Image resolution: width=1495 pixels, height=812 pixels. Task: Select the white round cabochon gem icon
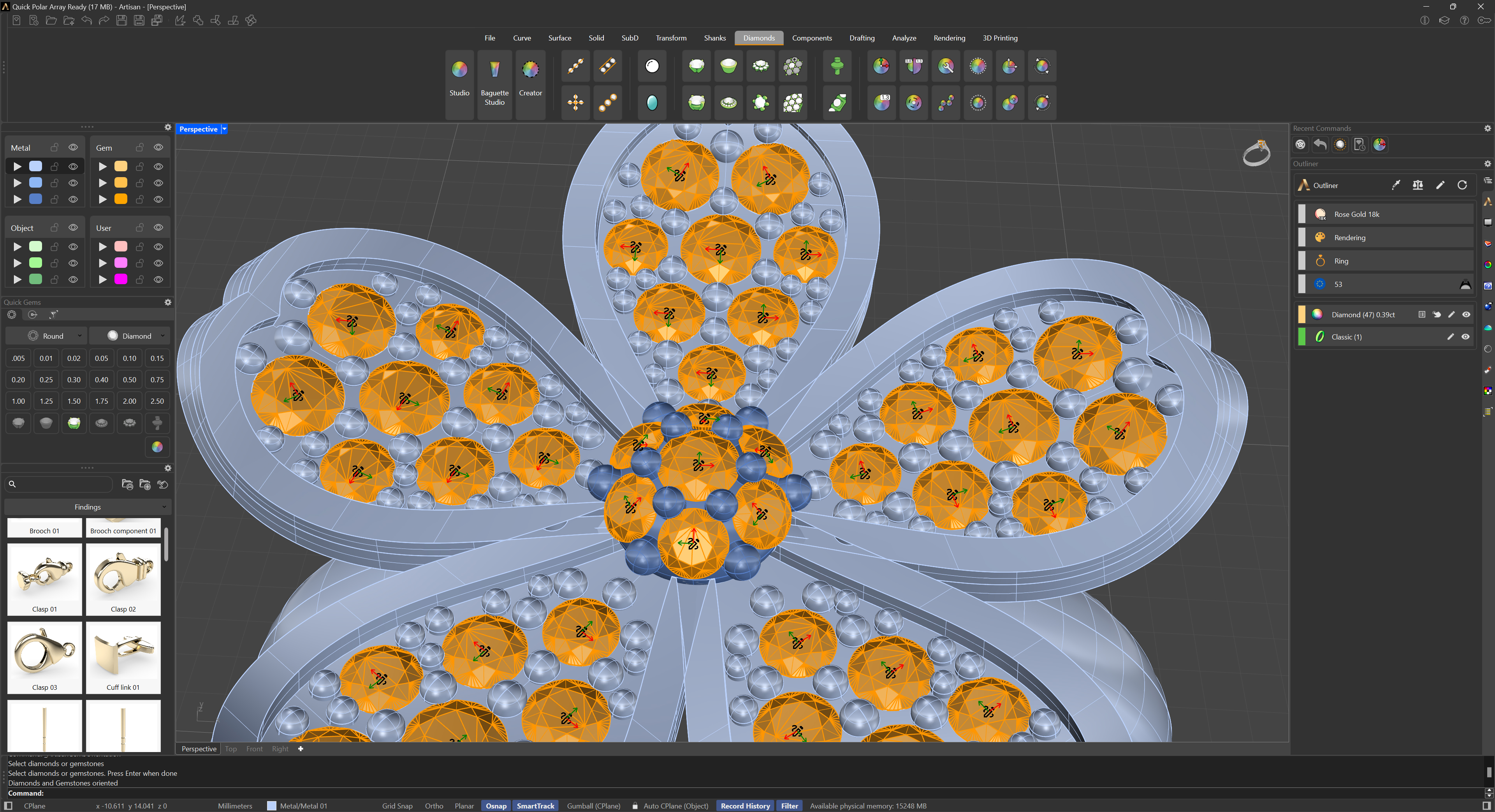point(653,66)
